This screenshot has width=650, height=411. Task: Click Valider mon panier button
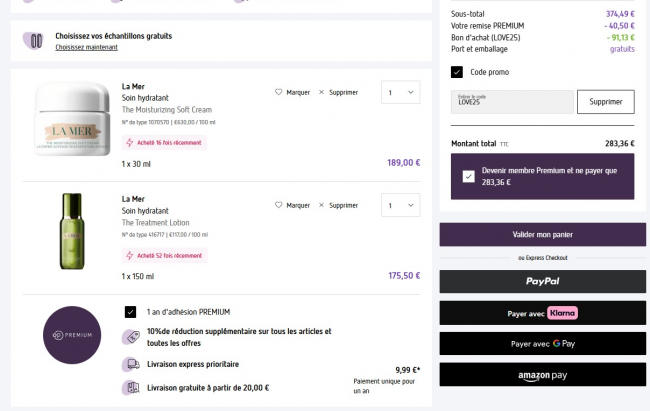(542, 234)
